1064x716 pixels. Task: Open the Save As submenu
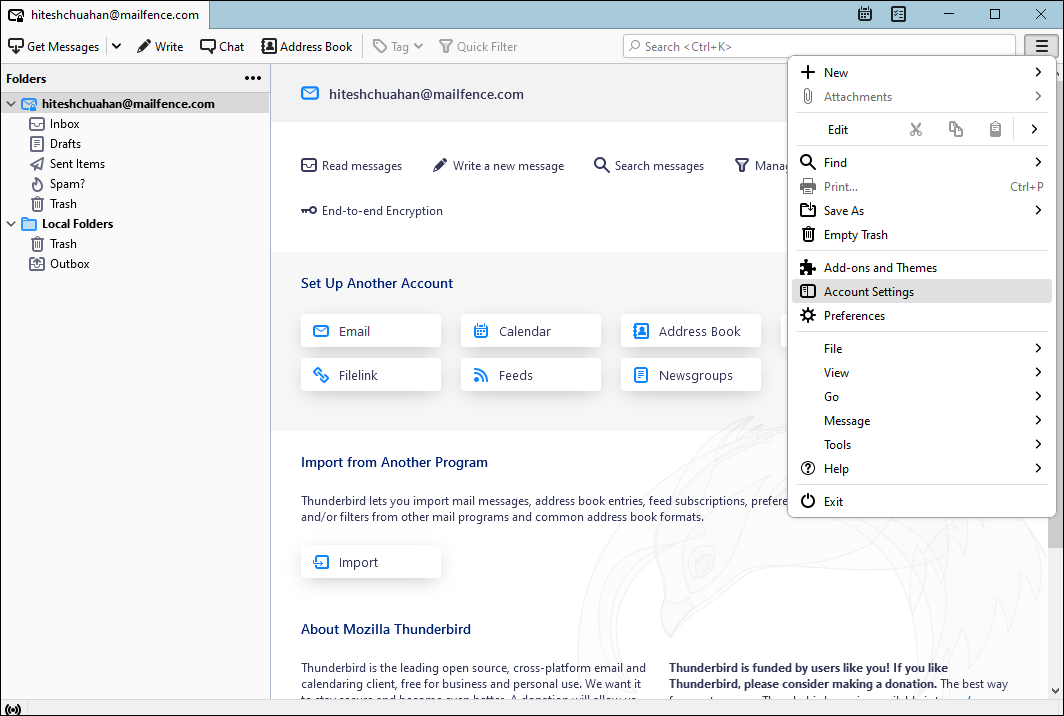click(x=922, y=210)
